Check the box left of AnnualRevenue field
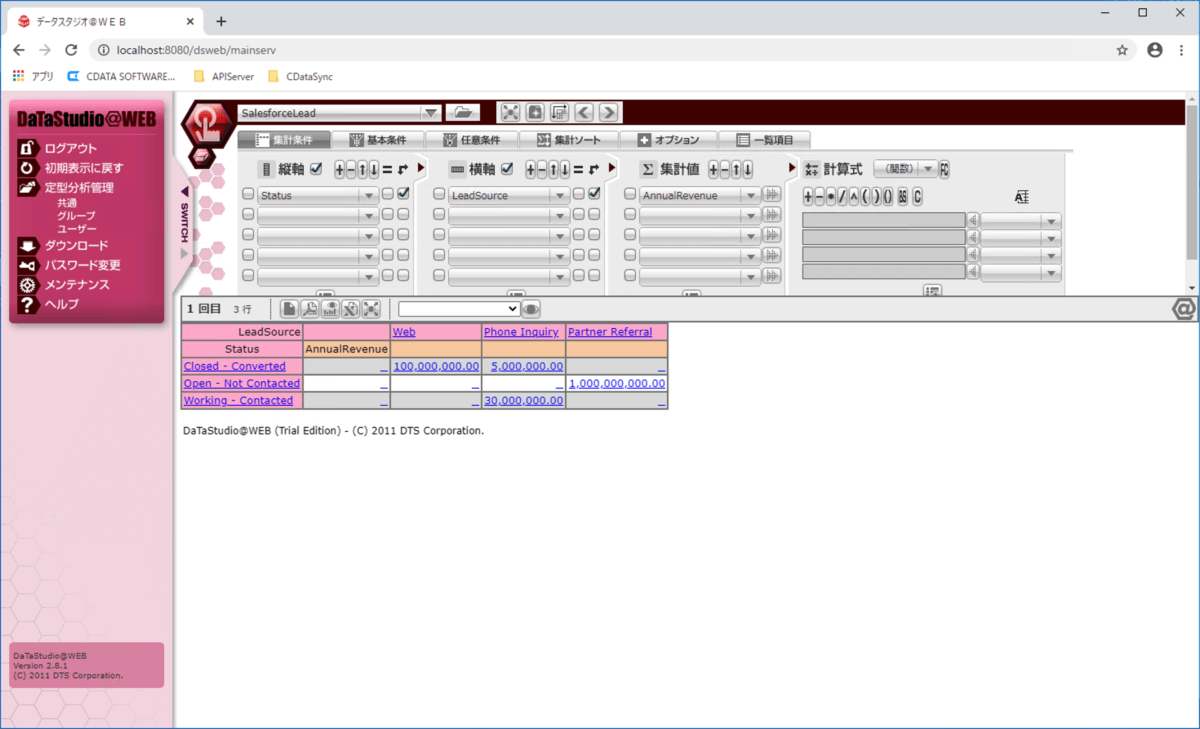The width and height of the screenshot is (1200, 729). click(630, 195)
